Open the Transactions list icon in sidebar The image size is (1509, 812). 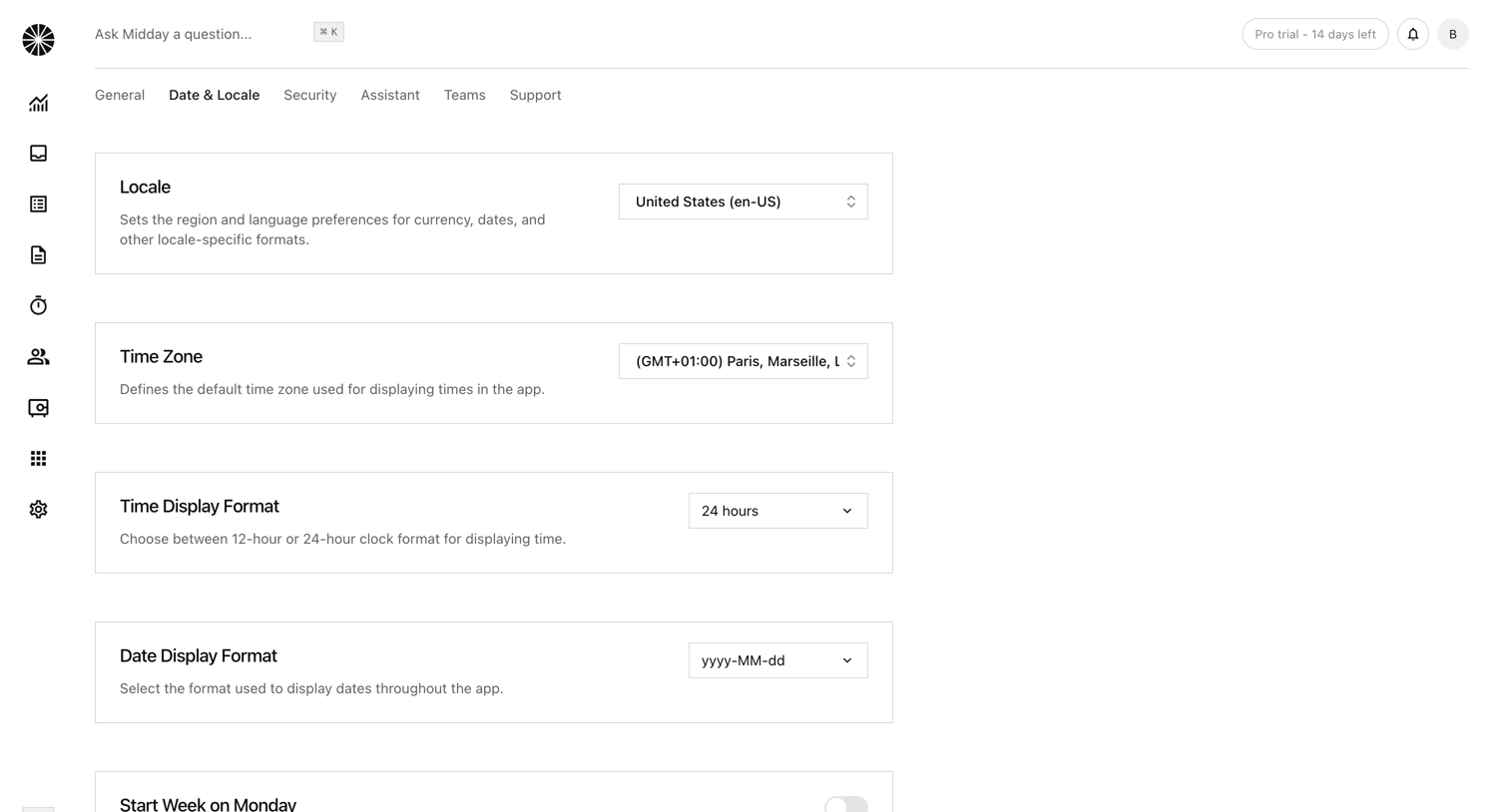point(38,204)
